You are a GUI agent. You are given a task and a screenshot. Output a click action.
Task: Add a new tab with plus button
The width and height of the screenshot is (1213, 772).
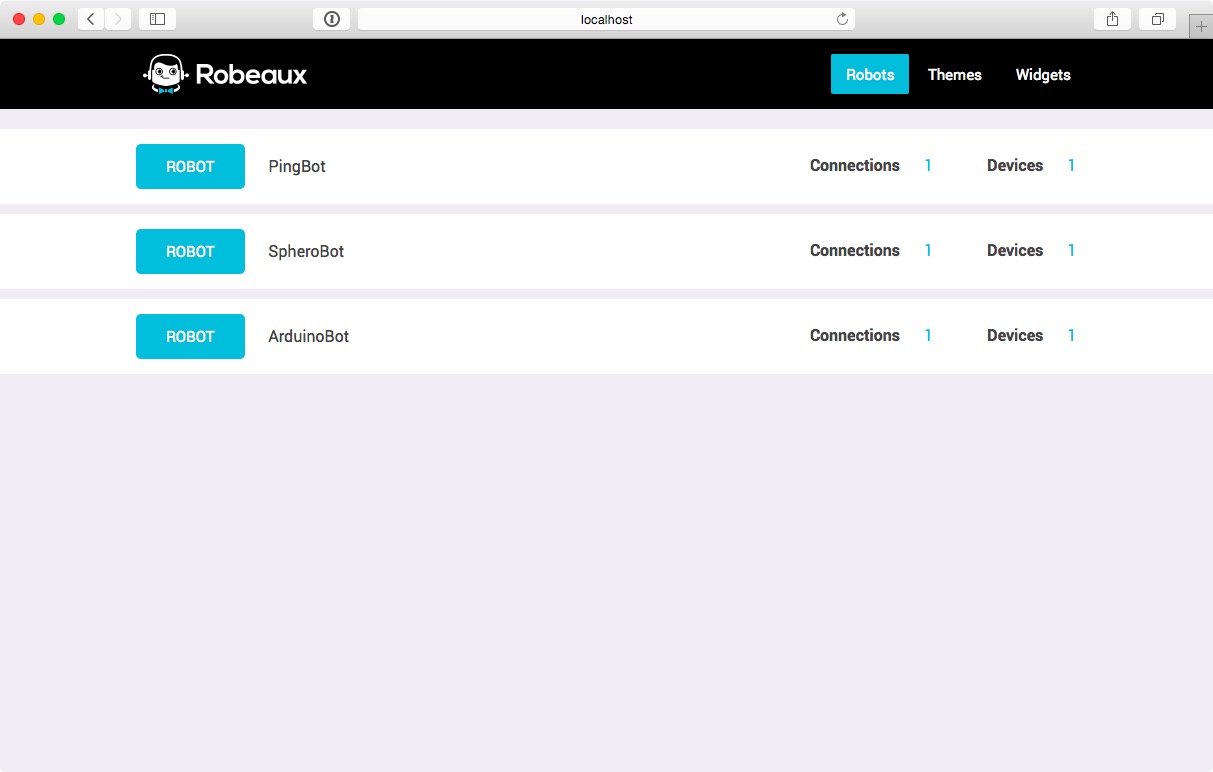(1201, 27)
